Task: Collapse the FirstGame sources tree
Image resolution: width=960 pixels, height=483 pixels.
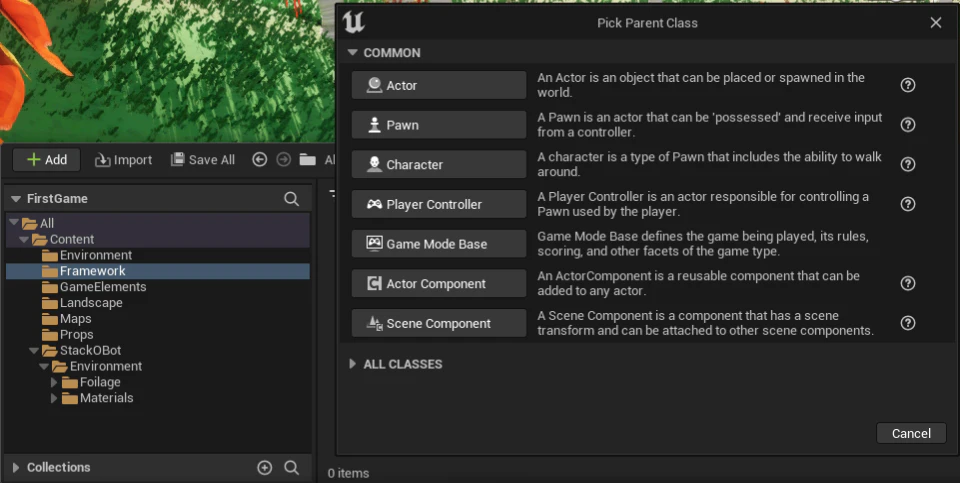Action: pyautogui.click(x=17, y=199)
